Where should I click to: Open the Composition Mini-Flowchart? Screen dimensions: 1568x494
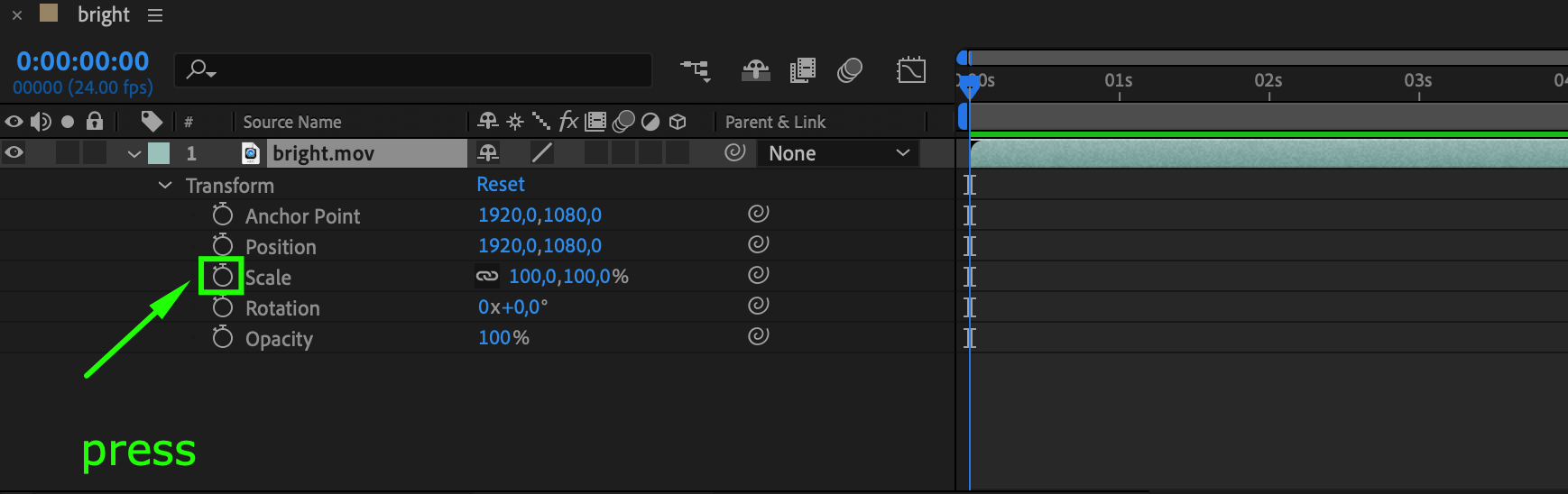(x=696, y=70)
